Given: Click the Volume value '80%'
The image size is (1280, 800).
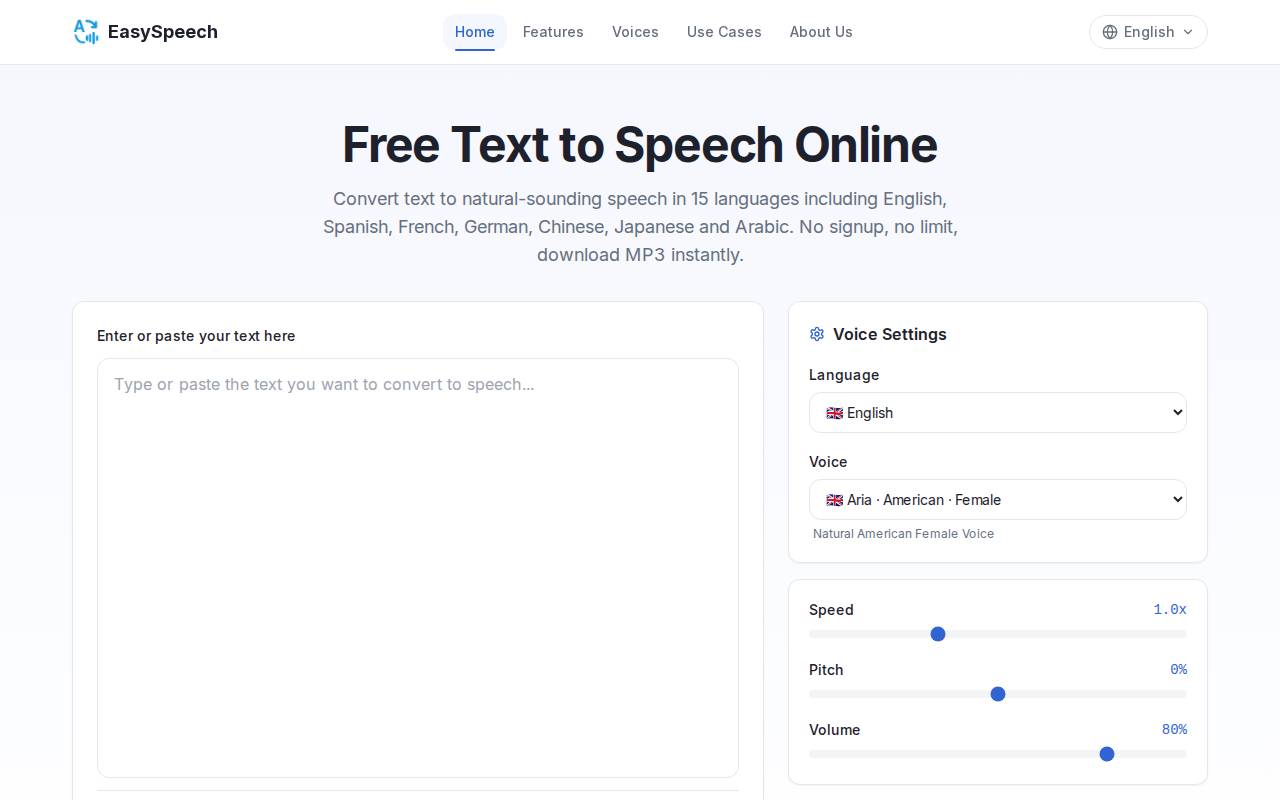Looking at the screenshot, I should 1174,730.
